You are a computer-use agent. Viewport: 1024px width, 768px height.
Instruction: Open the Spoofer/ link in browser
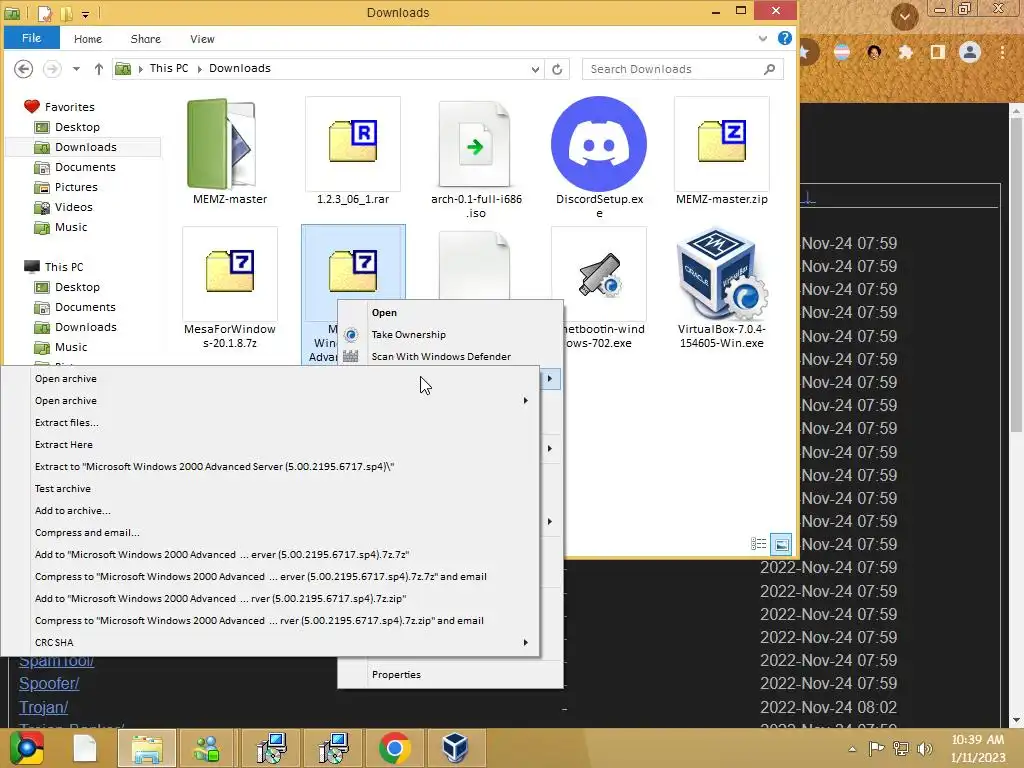[49, 684]
